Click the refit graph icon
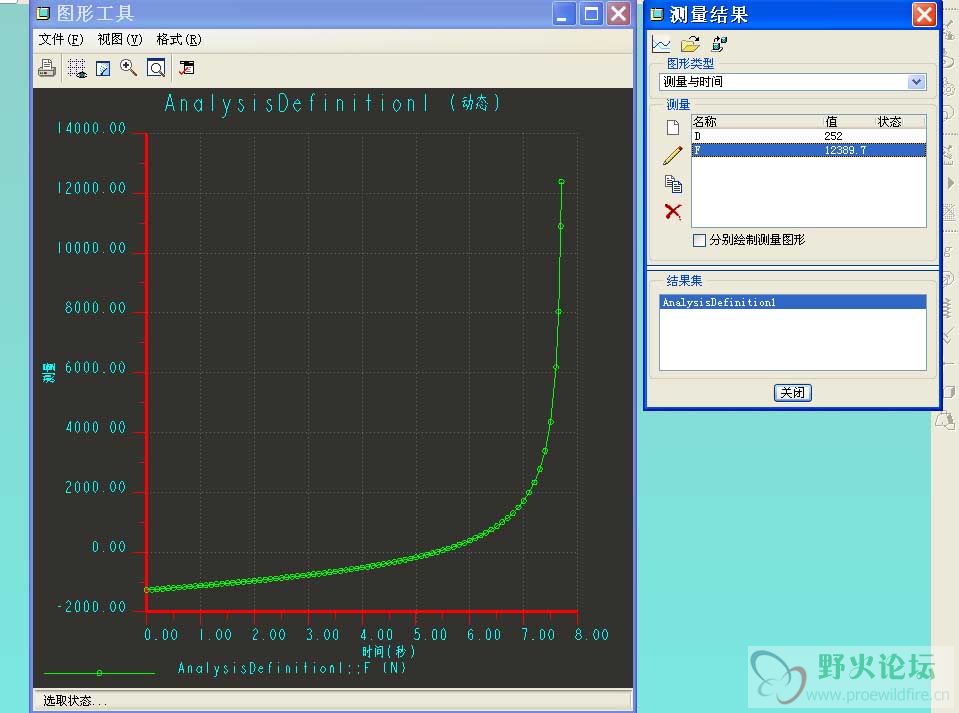The width and height of the screenshot is (959, 713). click(x=156, y=68)
